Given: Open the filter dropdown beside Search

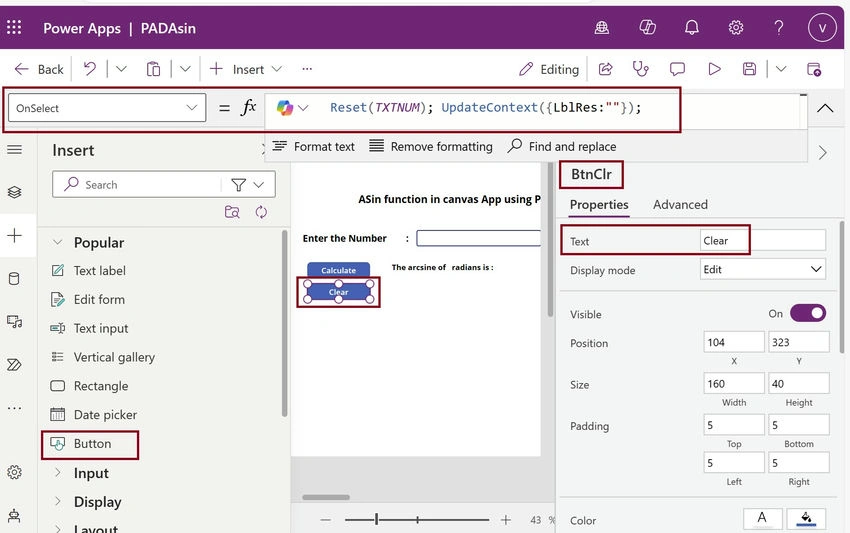Looking at the screenshot, I should 248,185.
